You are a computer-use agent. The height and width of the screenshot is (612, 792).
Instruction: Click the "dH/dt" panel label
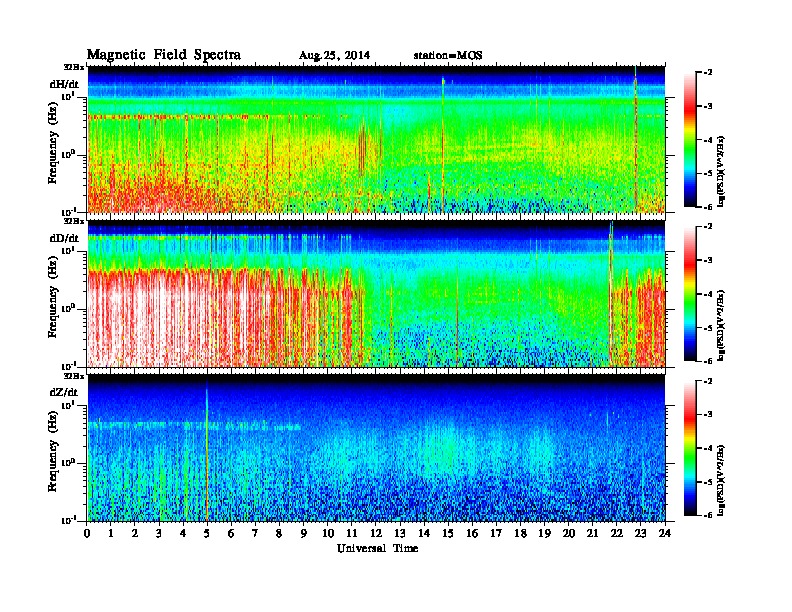click(64, 84)
